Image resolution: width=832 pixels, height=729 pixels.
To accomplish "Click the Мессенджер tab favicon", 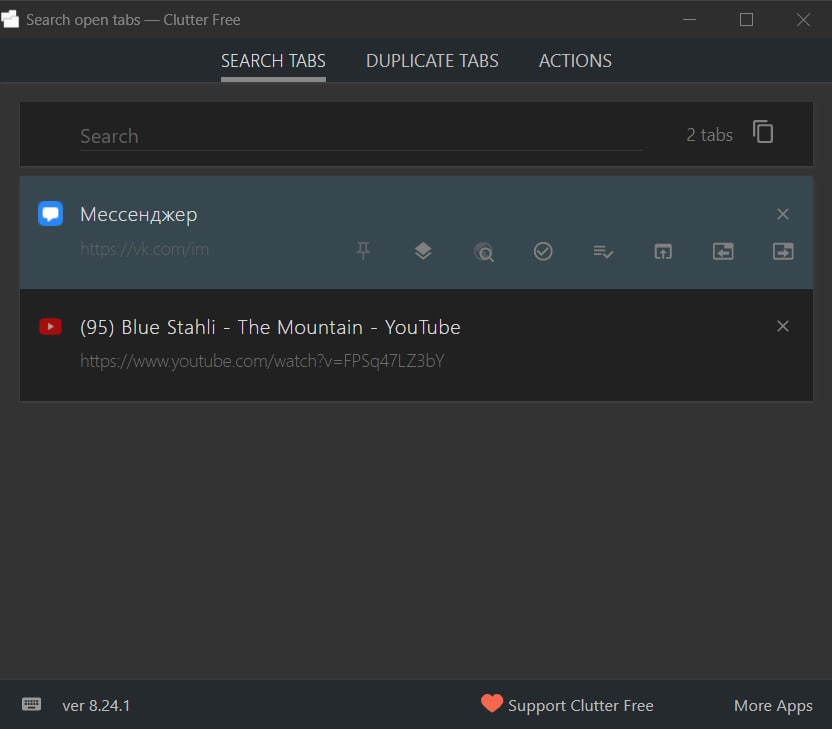I will [50, 214].
